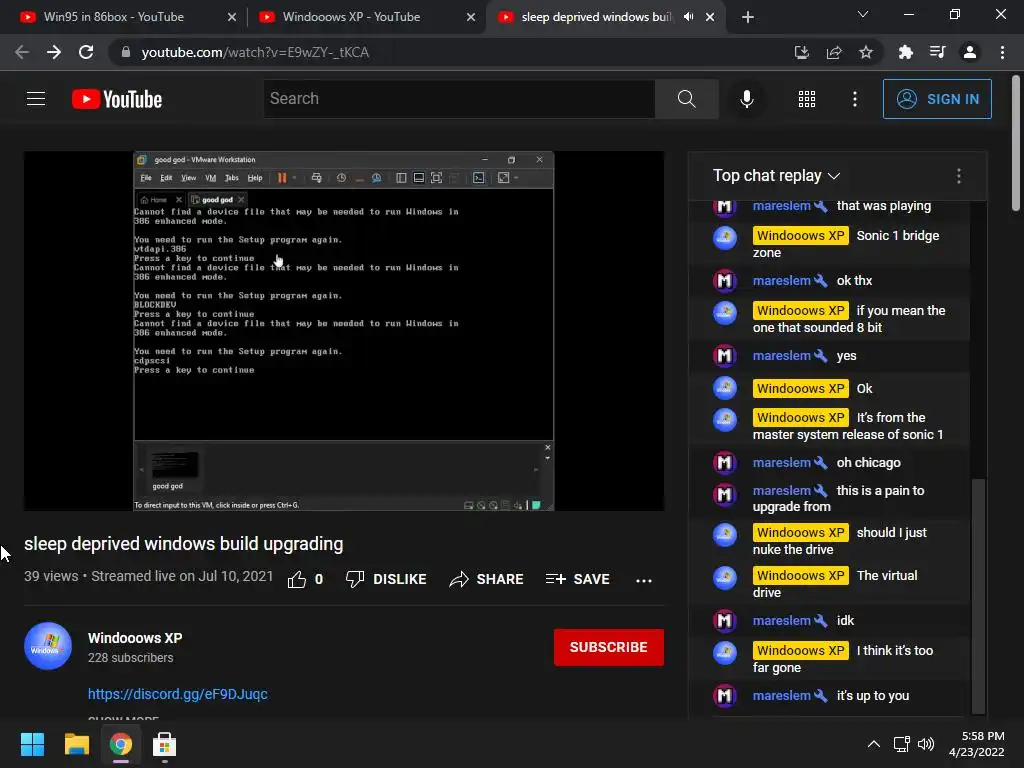Viewport: 1024px width, 768px height.
Task: Start voice search with the microphone
Action: coord(746,99)
